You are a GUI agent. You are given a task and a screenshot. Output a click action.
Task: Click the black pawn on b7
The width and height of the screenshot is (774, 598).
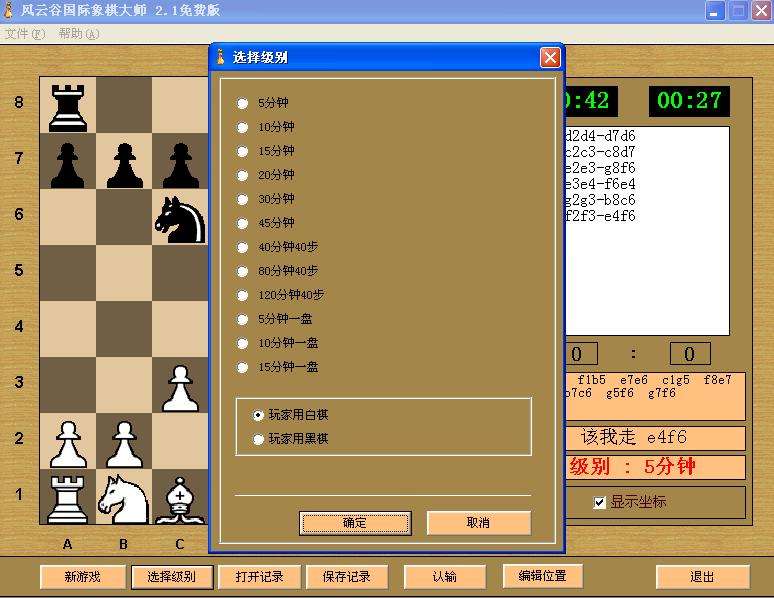(124, 165)
